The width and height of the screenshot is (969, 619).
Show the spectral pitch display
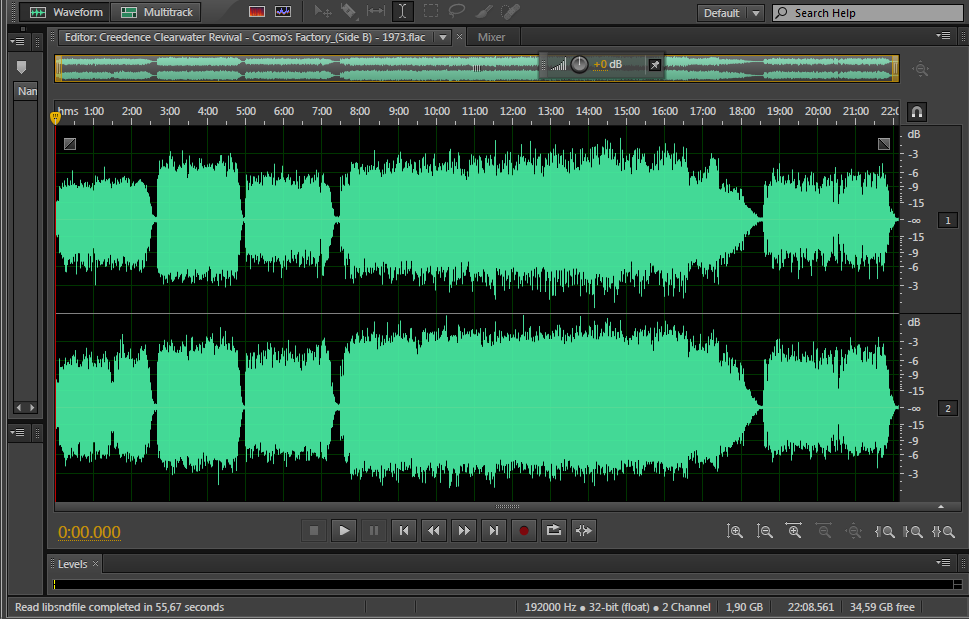tap(283, 12)
